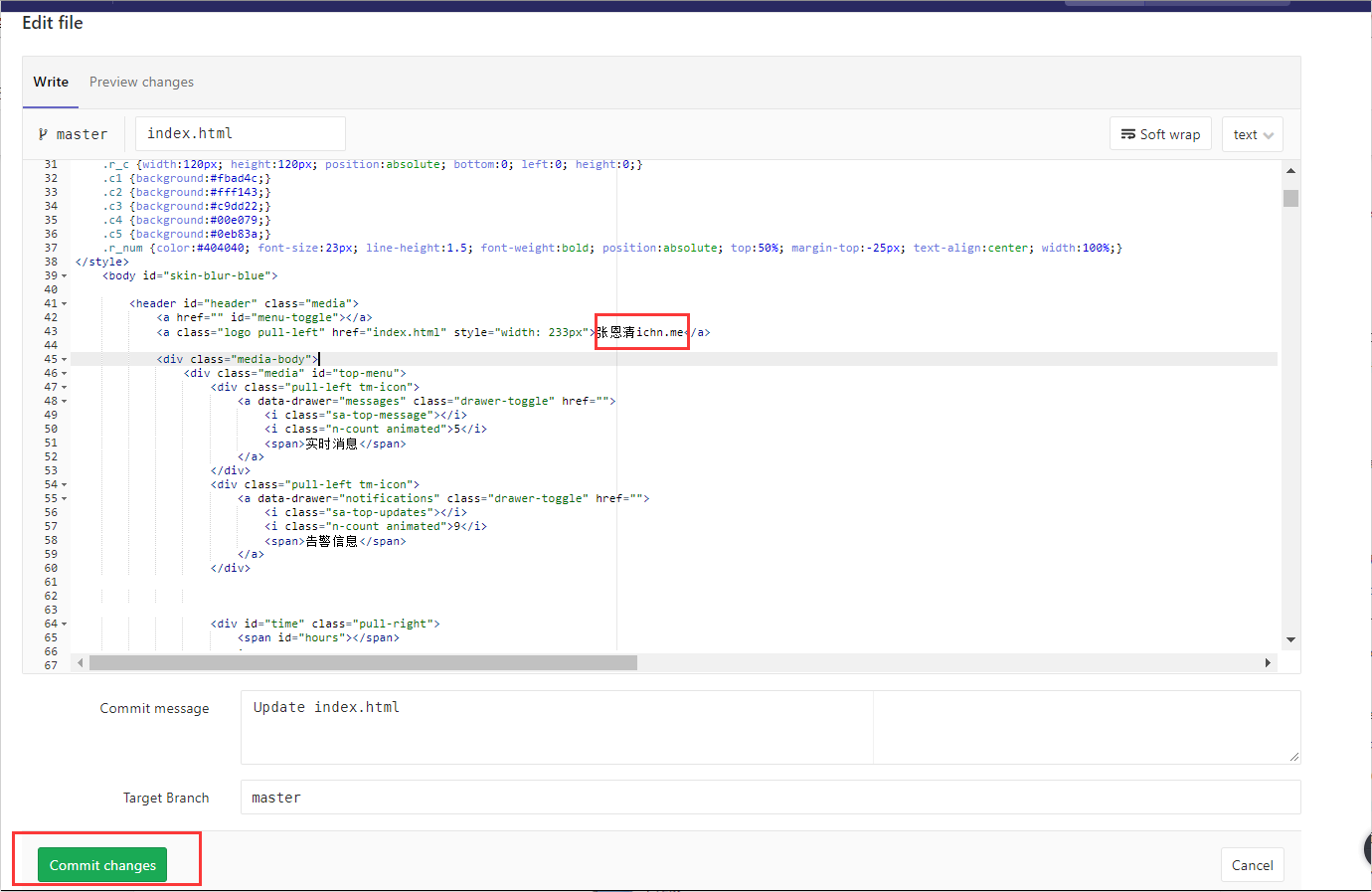This screenshot has height=892, width=1372.
Task: Collapse the time div fold on line 64
Action: 62,624
